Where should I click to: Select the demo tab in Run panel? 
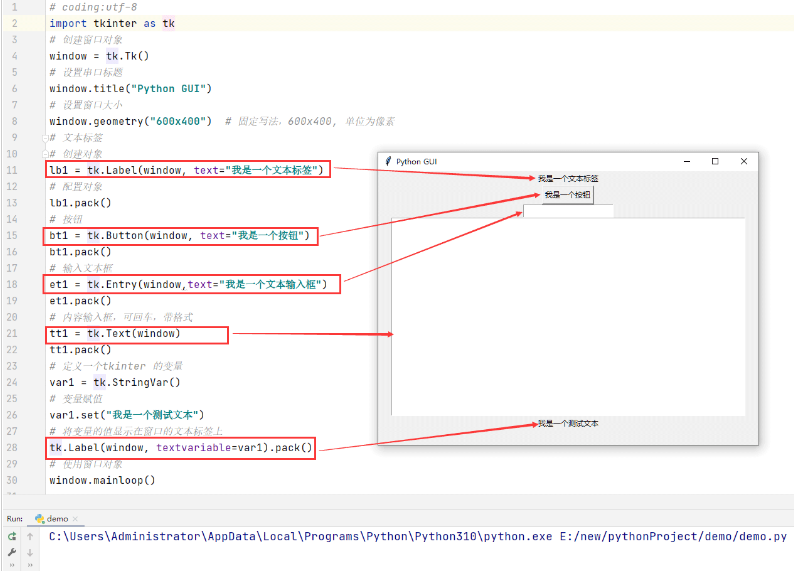[x=56, y=519]
